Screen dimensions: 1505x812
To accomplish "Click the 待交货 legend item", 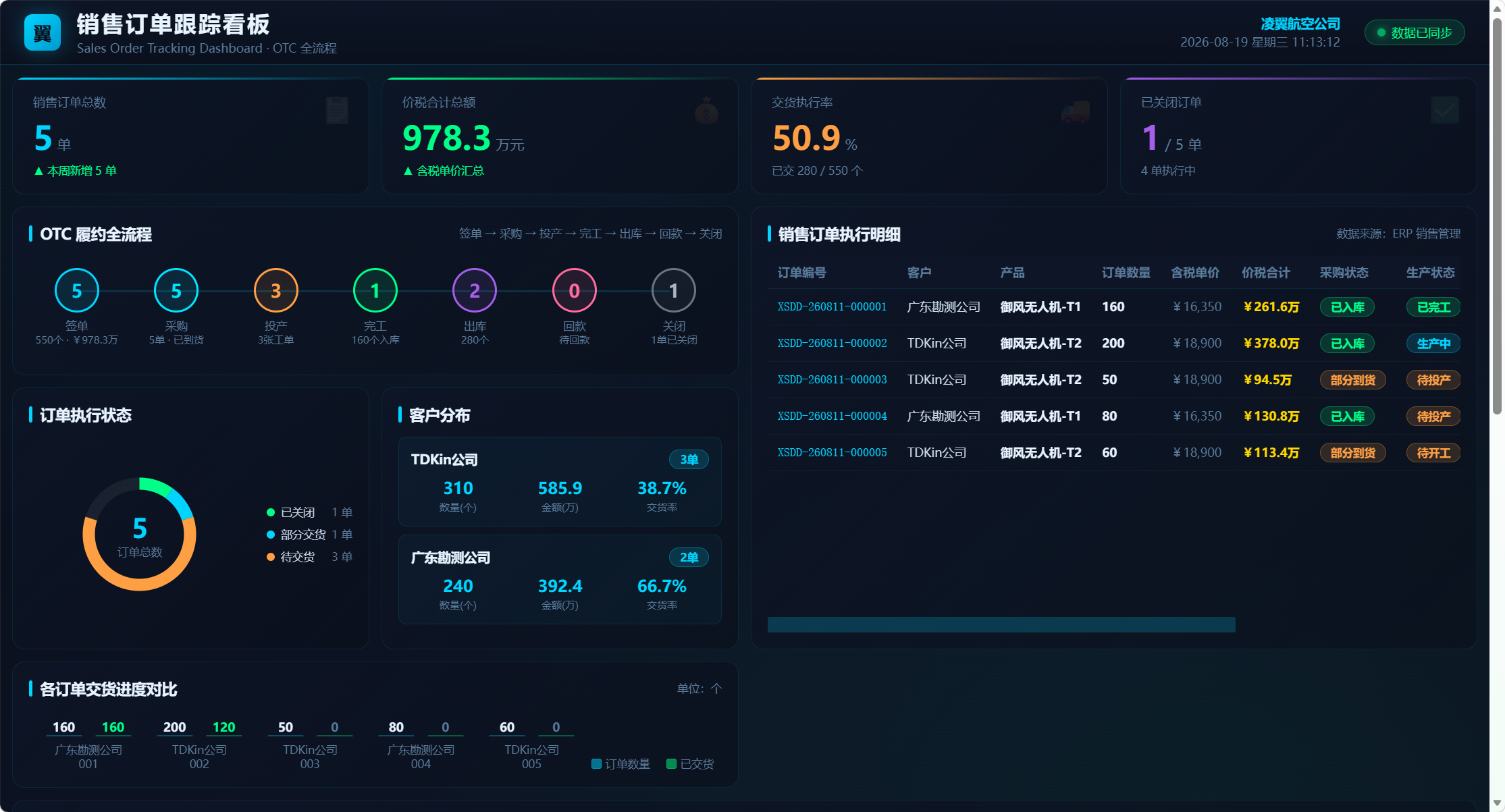I will 310,557.
